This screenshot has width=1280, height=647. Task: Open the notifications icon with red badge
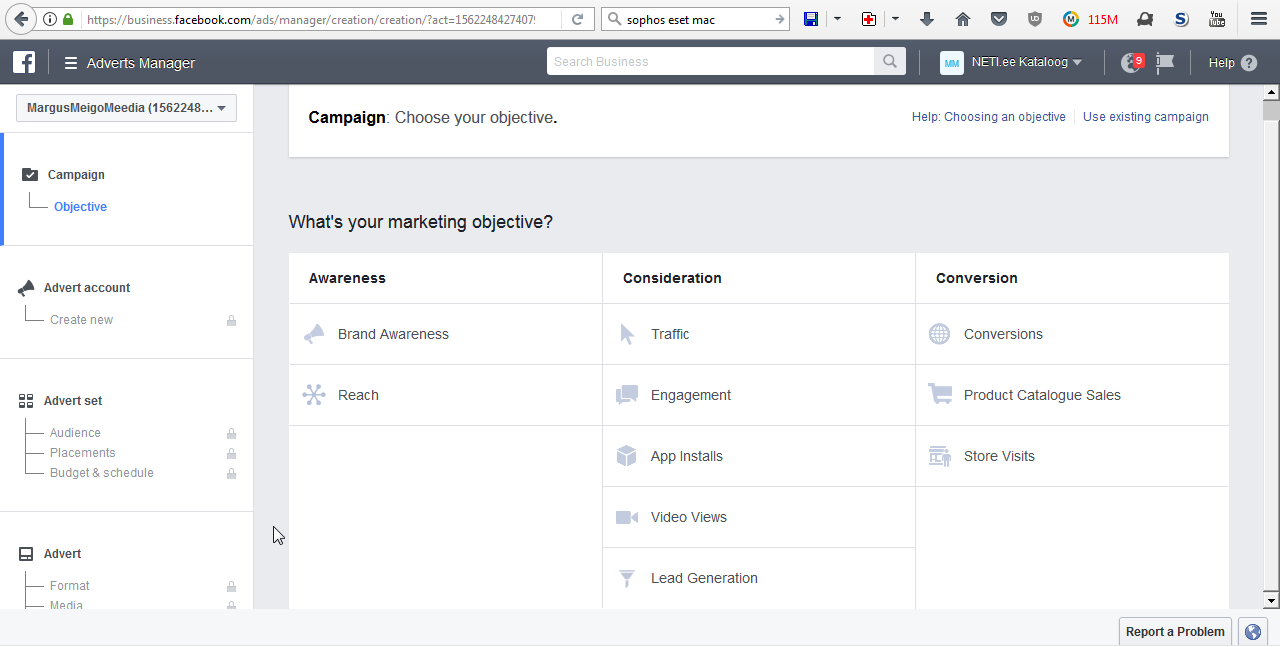click(1132, 62)
